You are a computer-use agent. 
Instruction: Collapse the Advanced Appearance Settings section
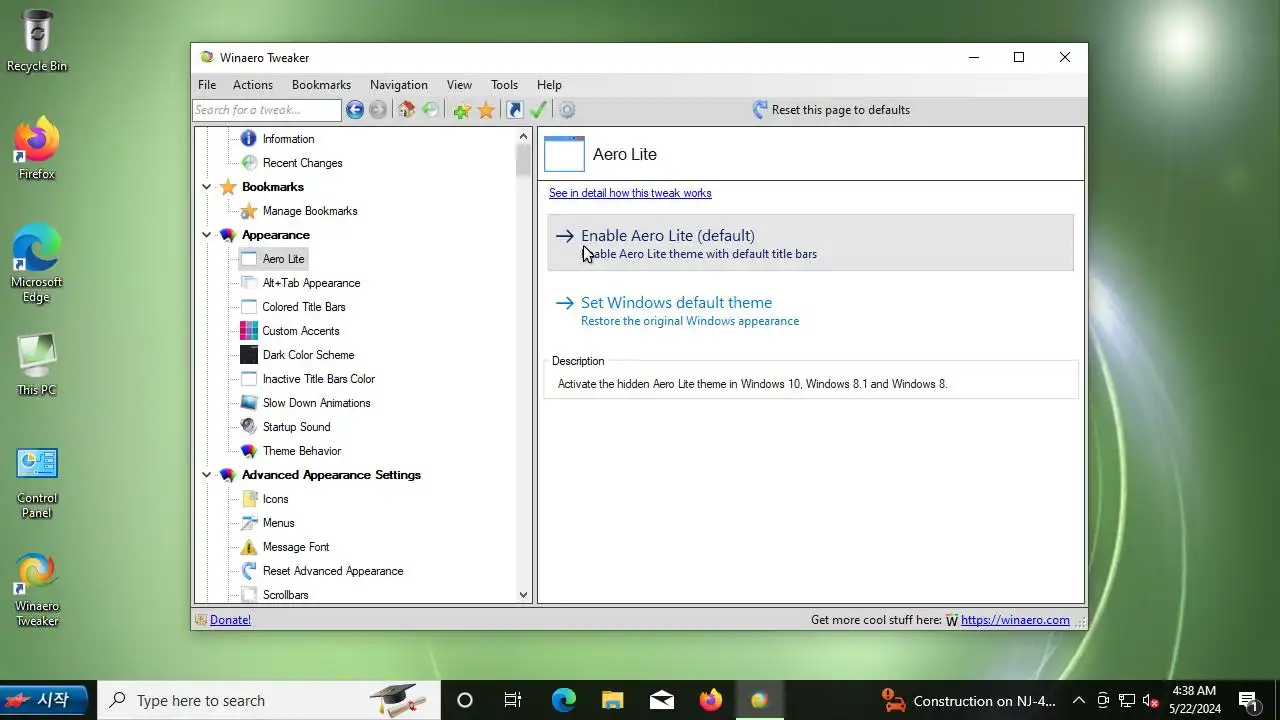point(207,475)
